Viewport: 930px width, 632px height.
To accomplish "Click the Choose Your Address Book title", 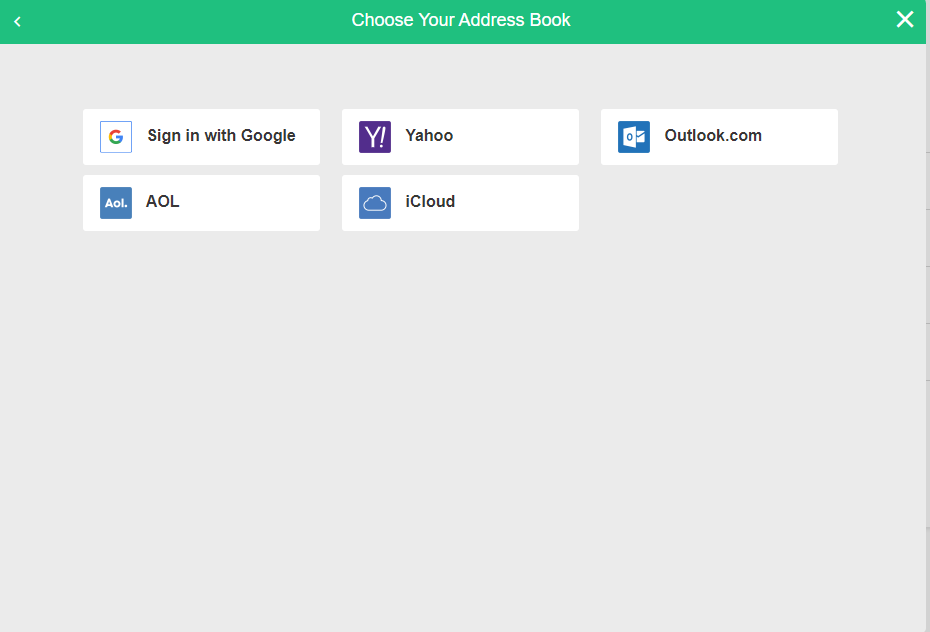I will pyautogui.click(x=461, y=20).
